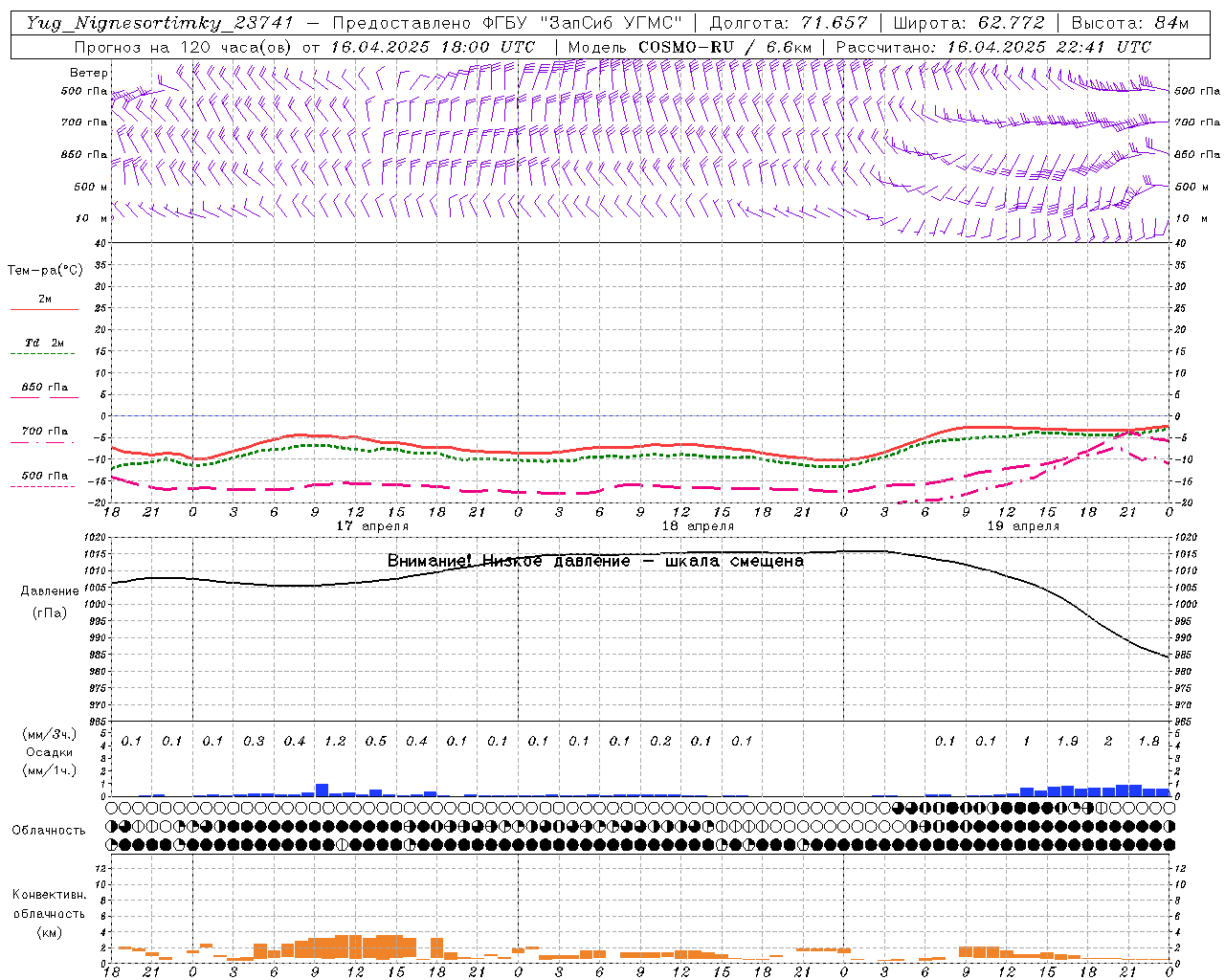This screenshot has width=1225, height=980.
Task: Click the 19 апреля date label
Action: (1023, 526)
